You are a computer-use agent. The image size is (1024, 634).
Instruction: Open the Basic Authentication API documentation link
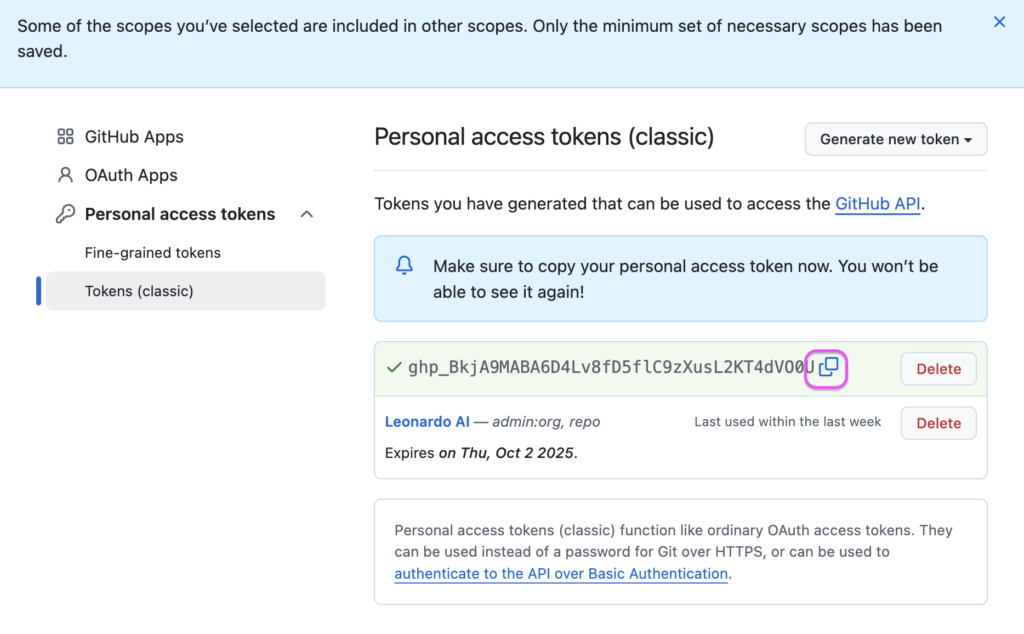pos(561,573)
